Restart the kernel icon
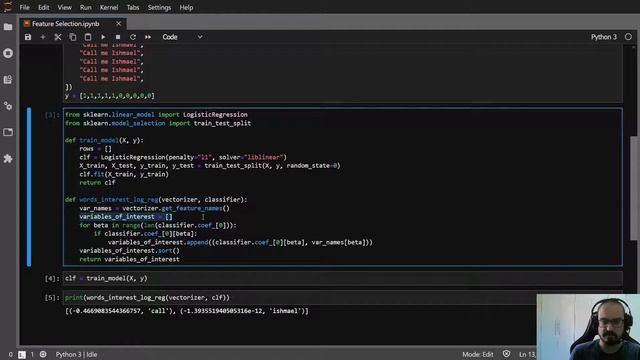This screenshot has height=360, width=640. [x=133, y=37]
